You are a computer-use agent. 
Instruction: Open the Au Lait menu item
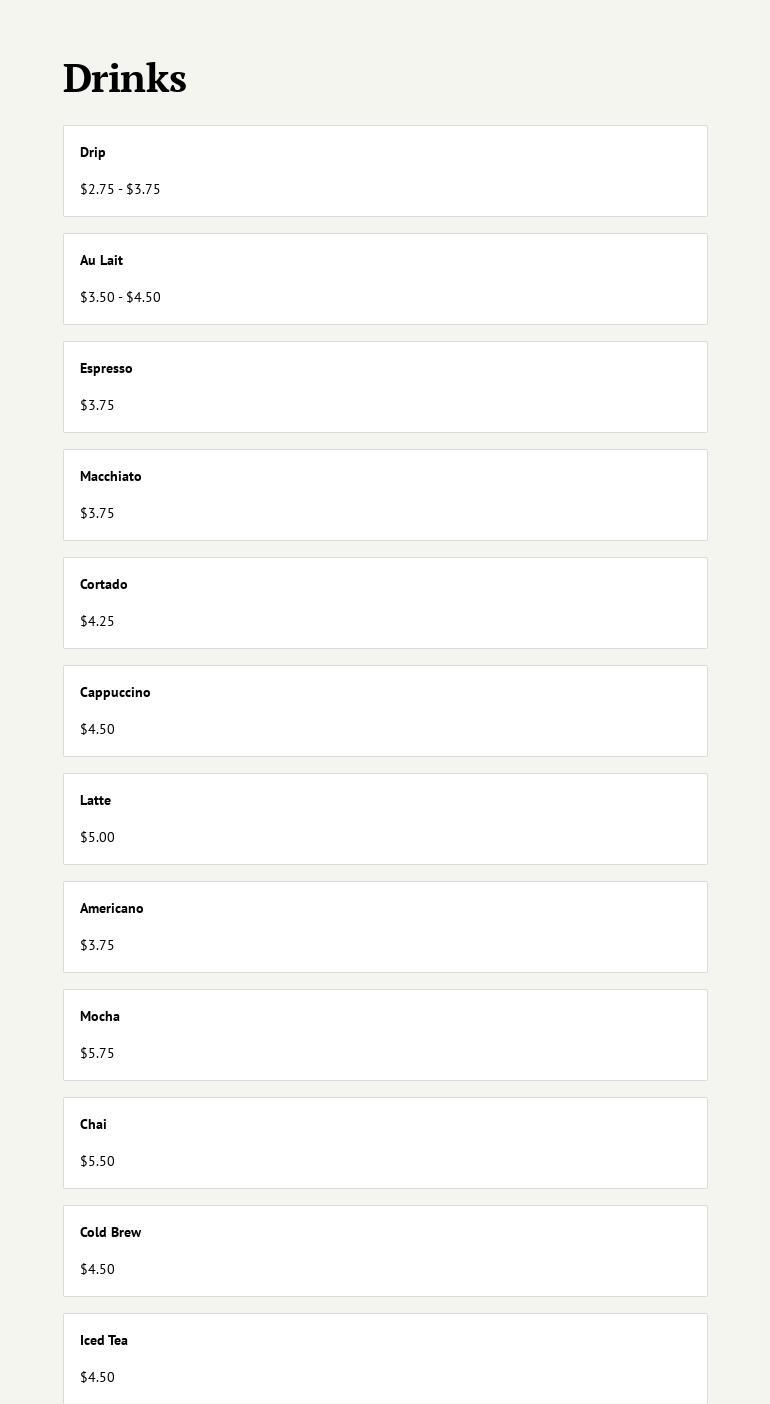(385, 279)
